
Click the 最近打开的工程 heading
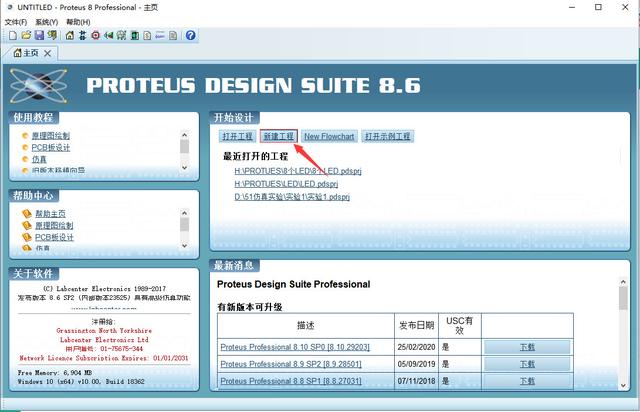coord(256,156)
